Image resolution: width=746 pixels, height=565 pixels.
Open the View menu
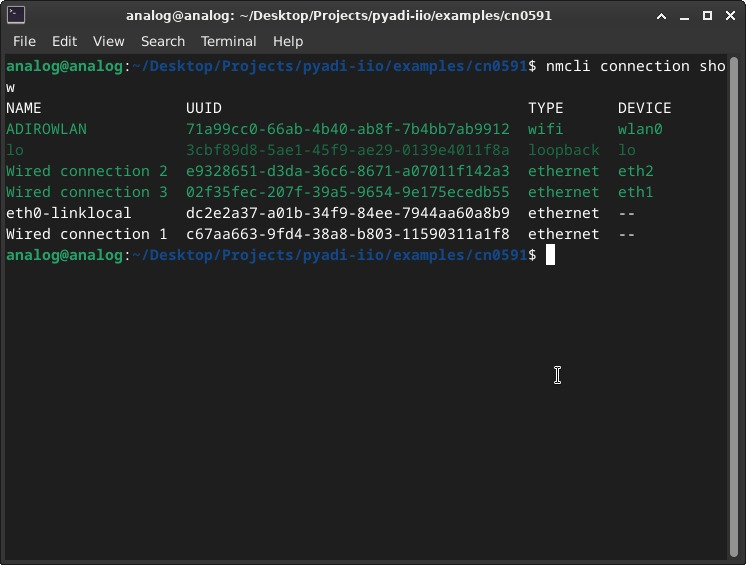[108, 41]
